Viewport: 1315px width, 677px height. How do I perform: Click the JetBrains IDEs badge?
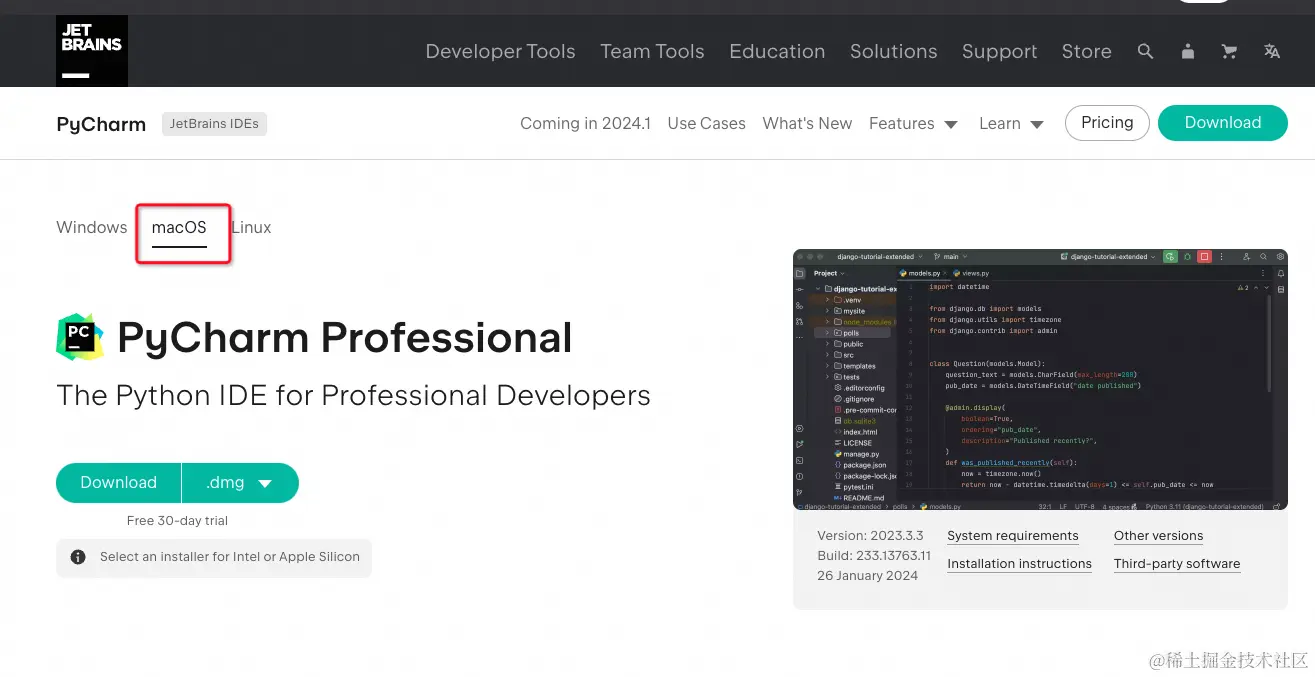[214, 124]
